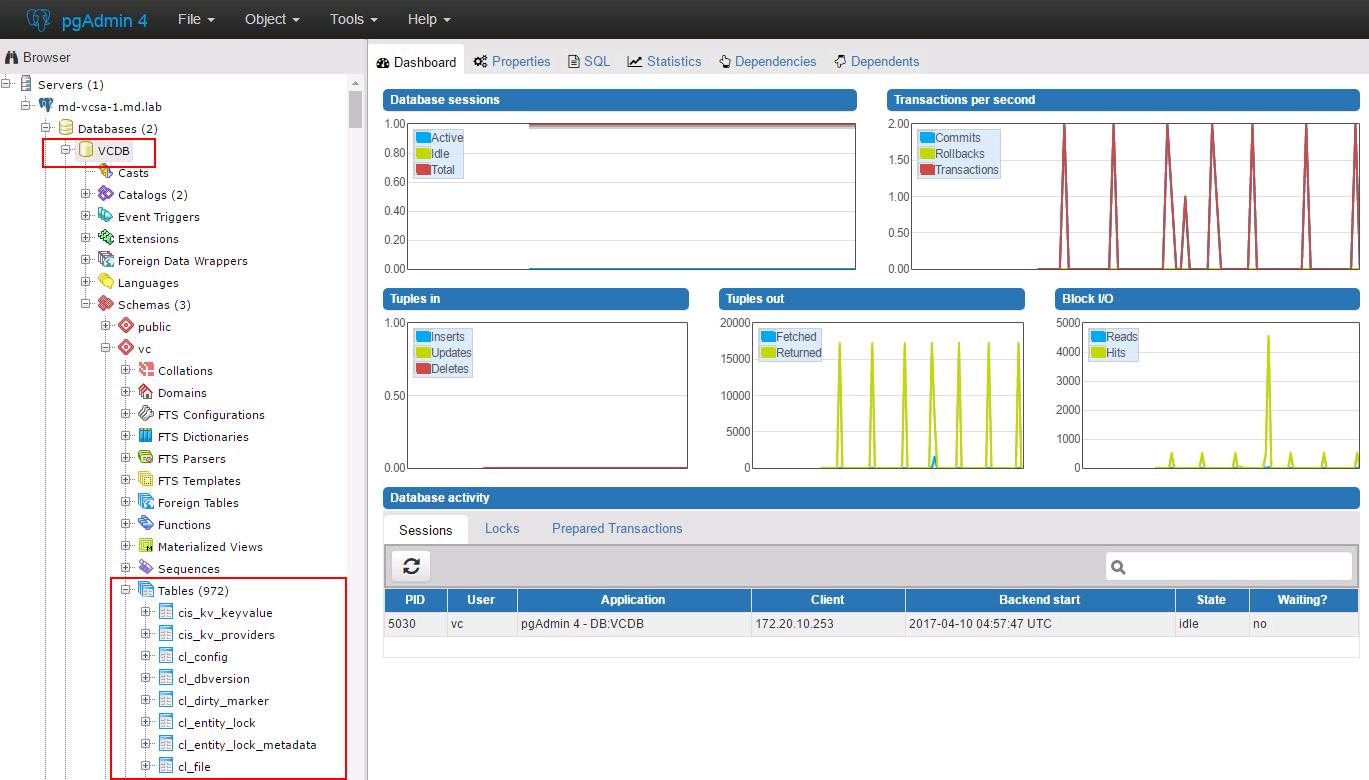Viewport: 1369px width, 780px height.
Task: Click the pgAdmin 4 elephant logo
Action: (x=38, y=19)
